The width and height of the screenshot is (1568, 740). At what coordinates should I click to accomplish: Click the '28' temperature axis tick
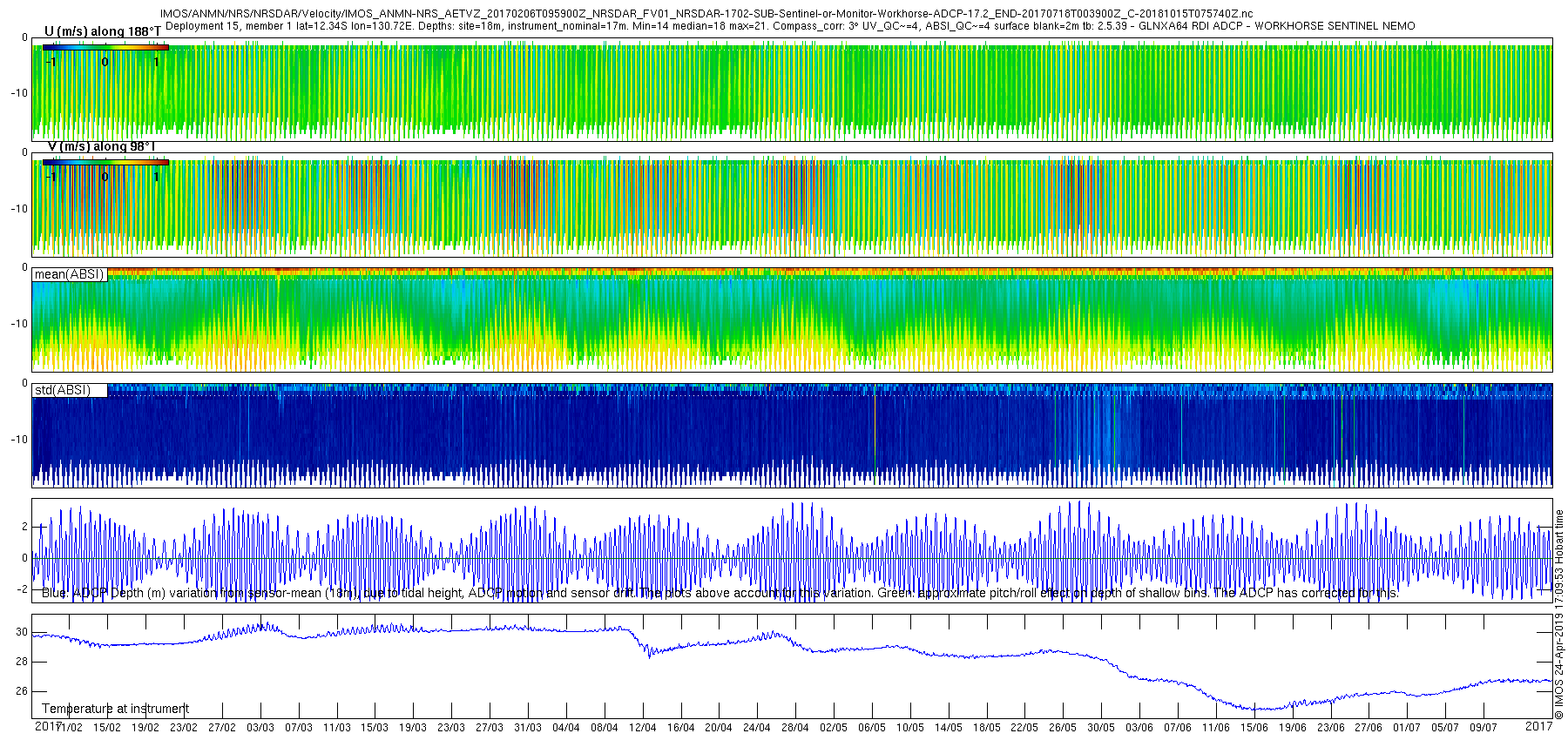[22, 662]
